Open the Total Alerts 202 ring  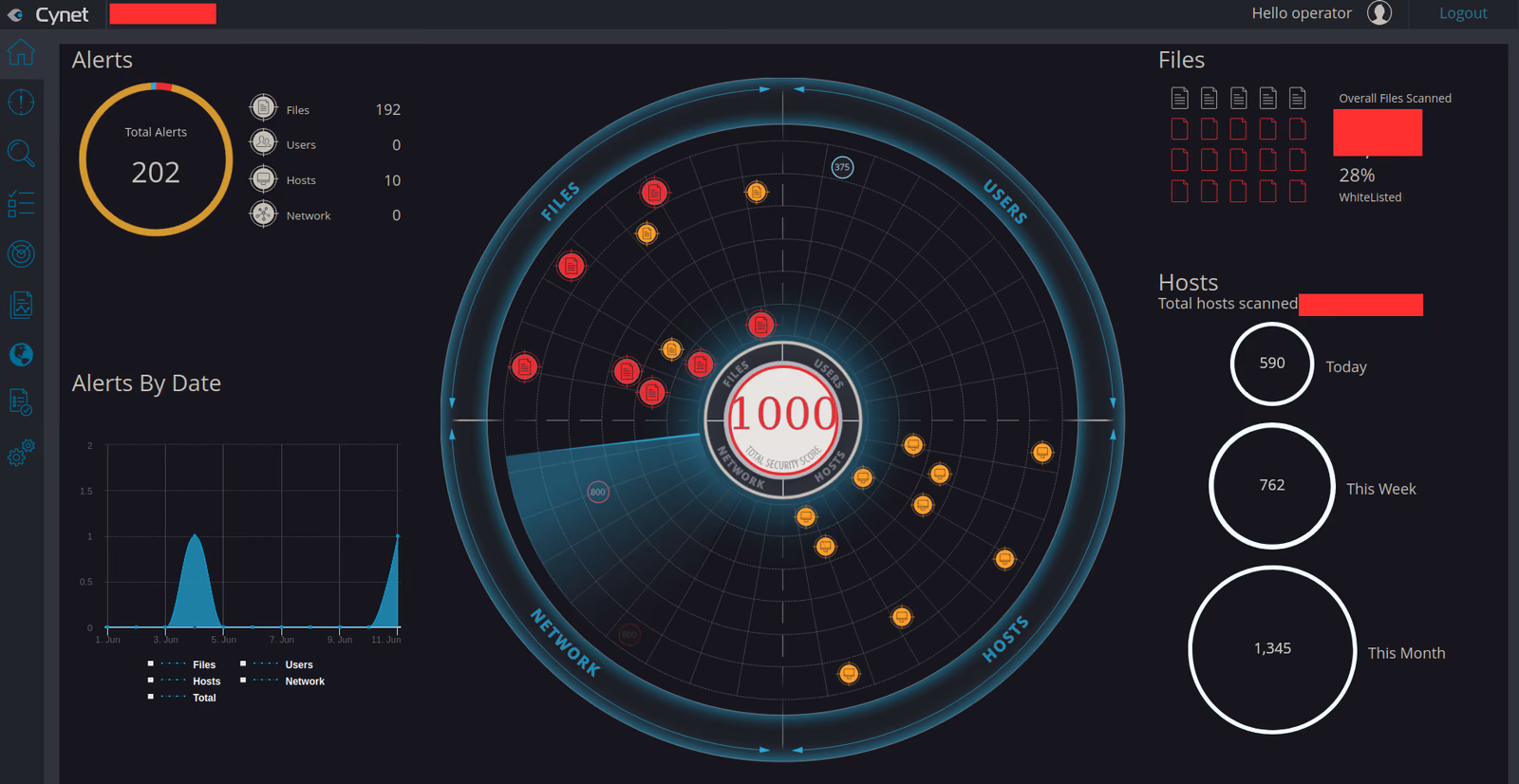pyautogui.click(x=156, y=159)
